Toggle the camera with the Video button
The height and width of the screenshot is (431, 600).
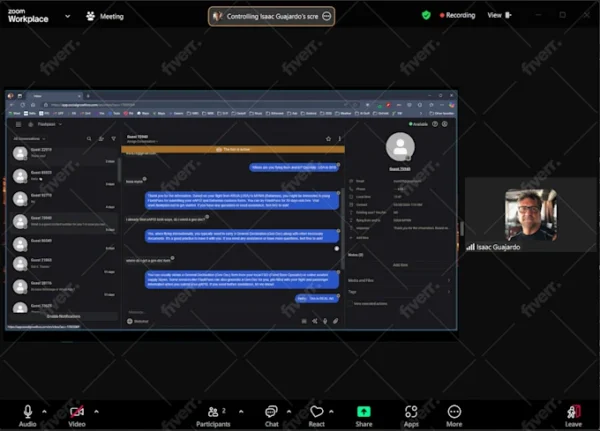click(76, 411)
